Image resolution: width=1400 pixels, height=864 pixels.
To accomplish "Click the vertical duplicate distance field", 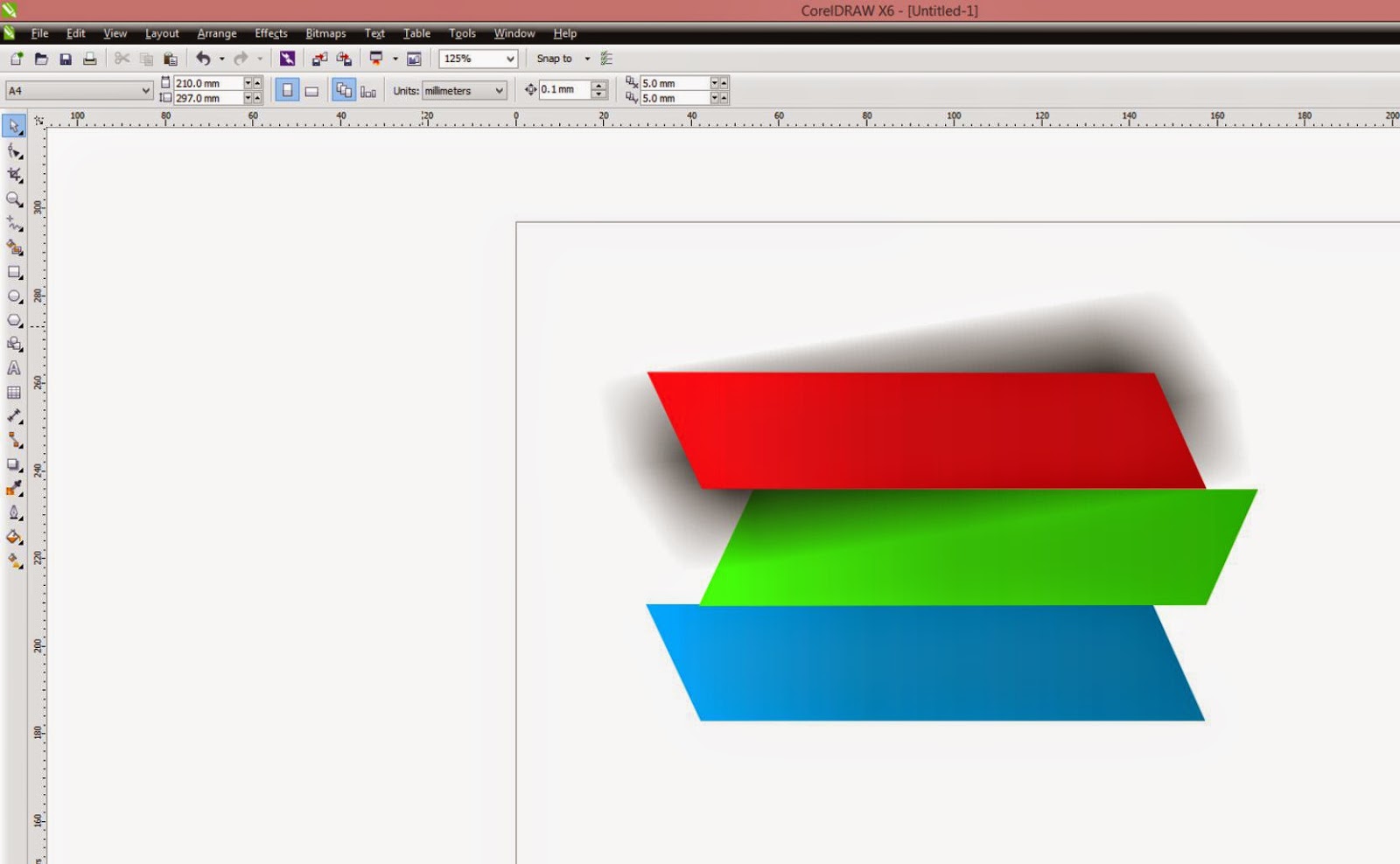I will [x=675, y=98].
